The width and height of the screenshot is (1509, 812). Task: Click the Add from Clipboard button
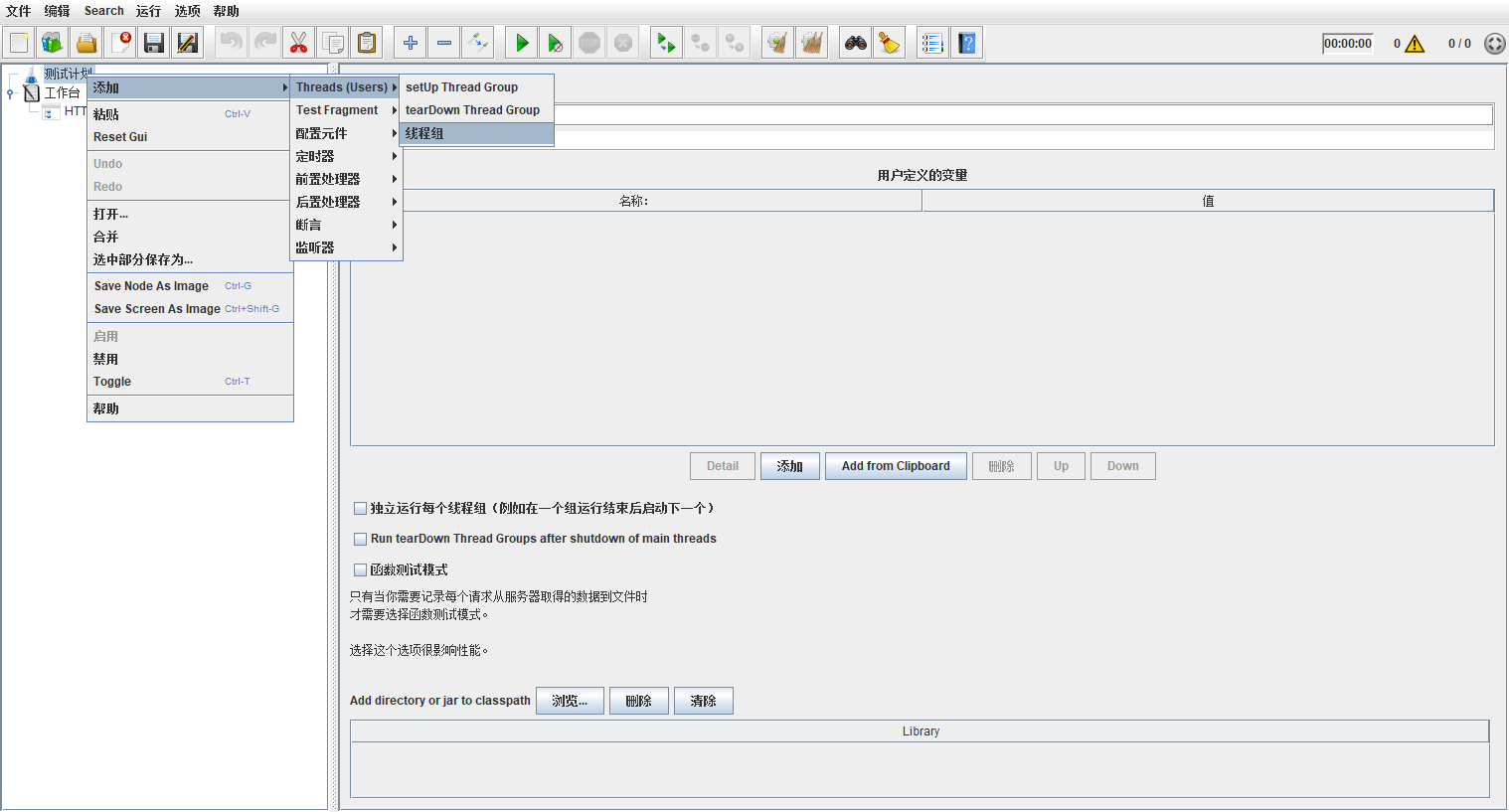pyautogui.click(x=895, y=465)
